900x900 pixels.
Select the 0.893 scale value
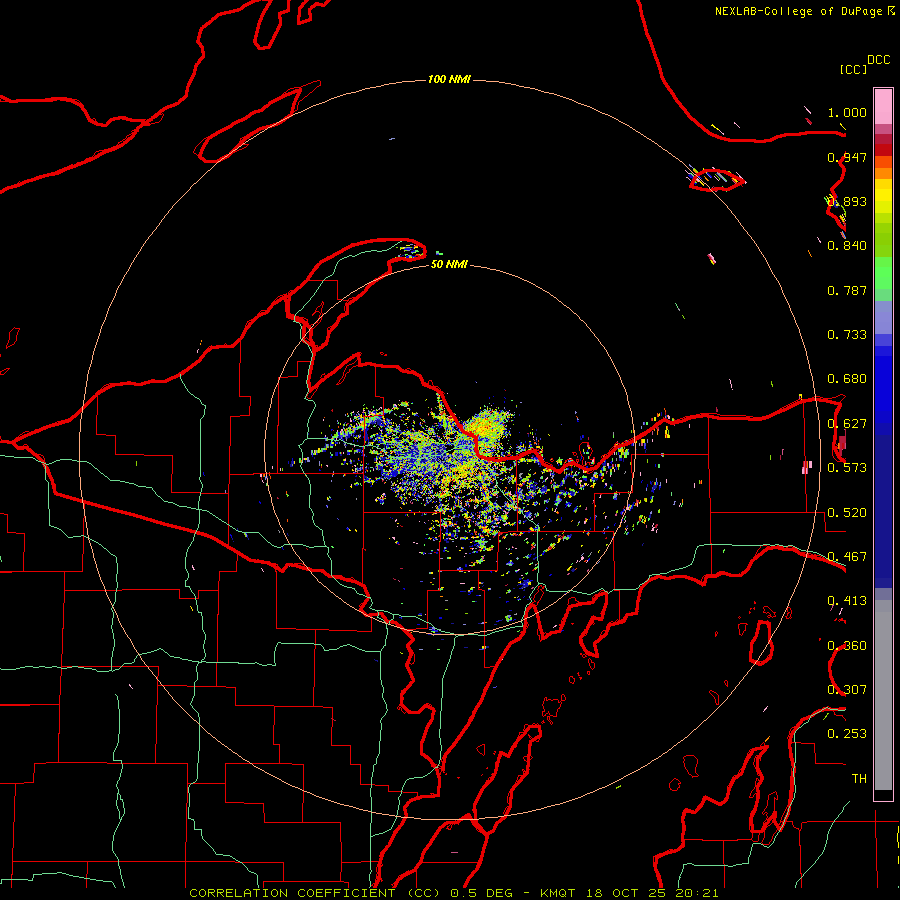point(847,201)
